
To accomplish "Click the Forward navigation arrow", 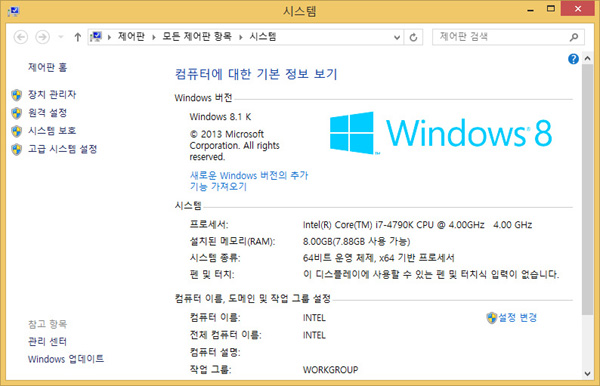I will [x=42, y=37].
